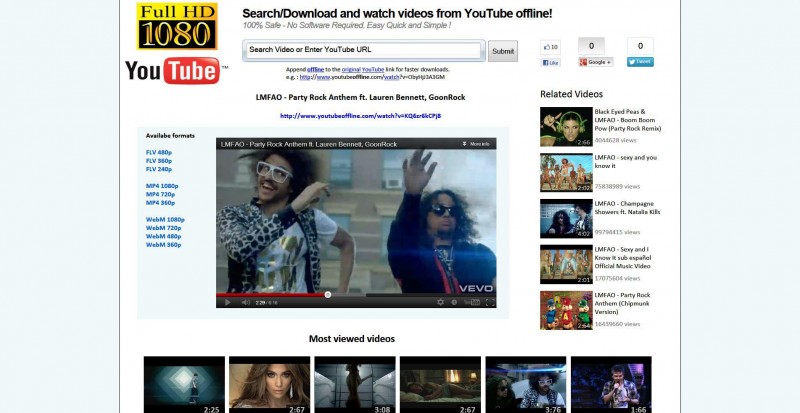Mute the video using the speaker icon
Viewport: 800px width, 413px height.
(x=245, y=302)
